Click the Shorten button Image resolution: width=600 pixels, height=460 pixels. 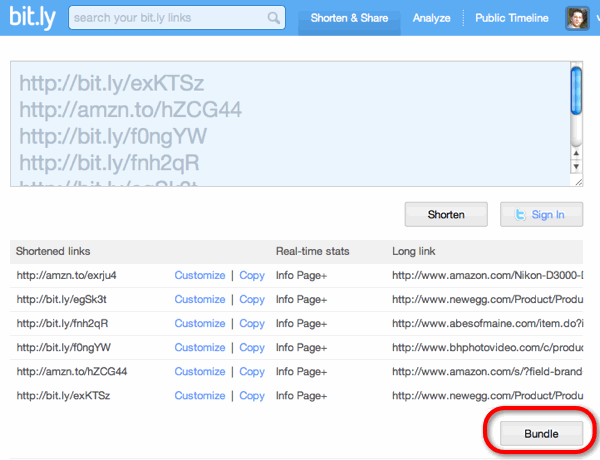446,214
